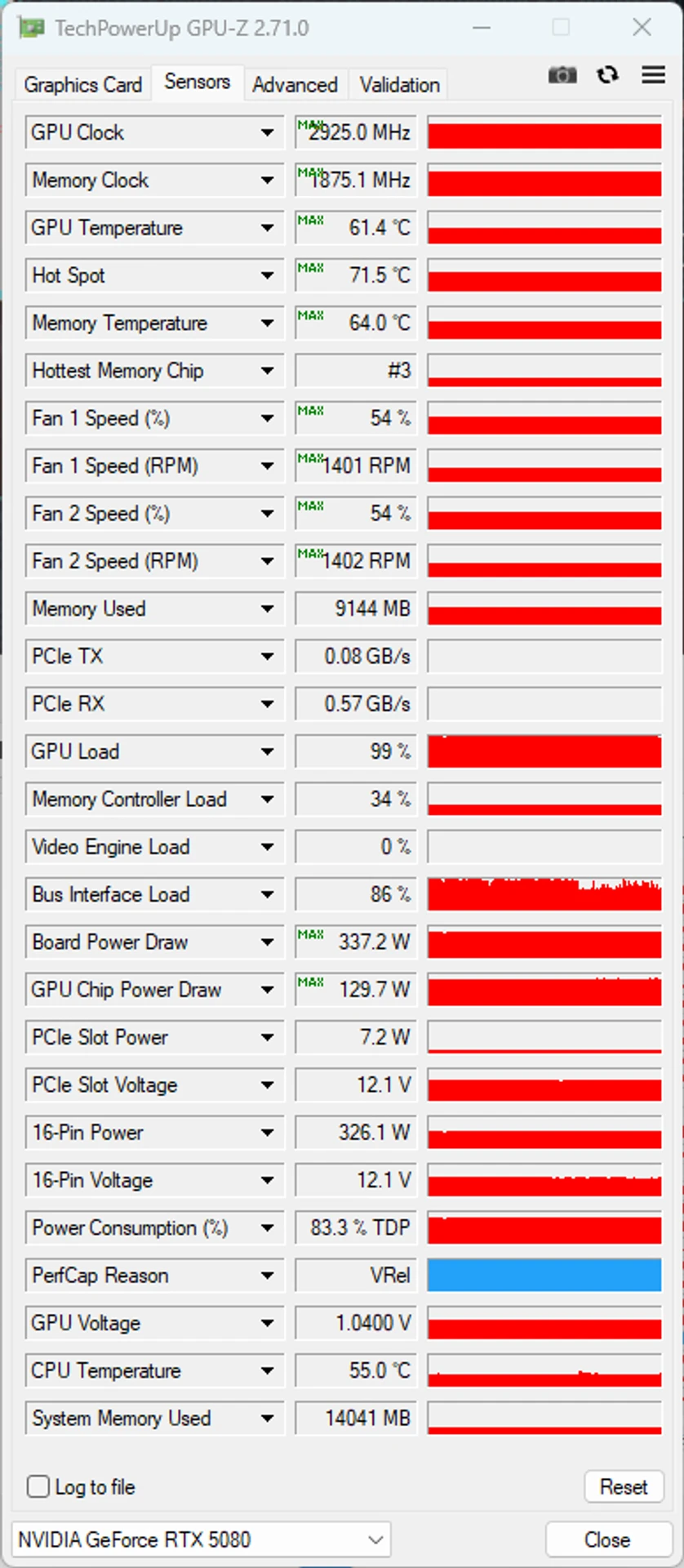The height and width of the screenshot is (1568, 684).
Task: Click the Hot Spot value 71.5 °C
Action: pos(356,275)
